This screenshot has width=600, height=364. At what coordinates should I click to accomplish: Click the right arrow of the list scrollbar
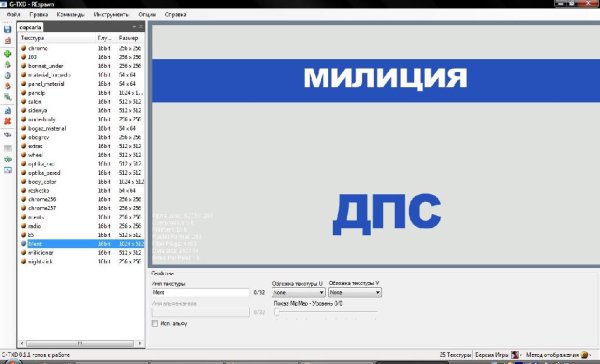pos(140,343)
